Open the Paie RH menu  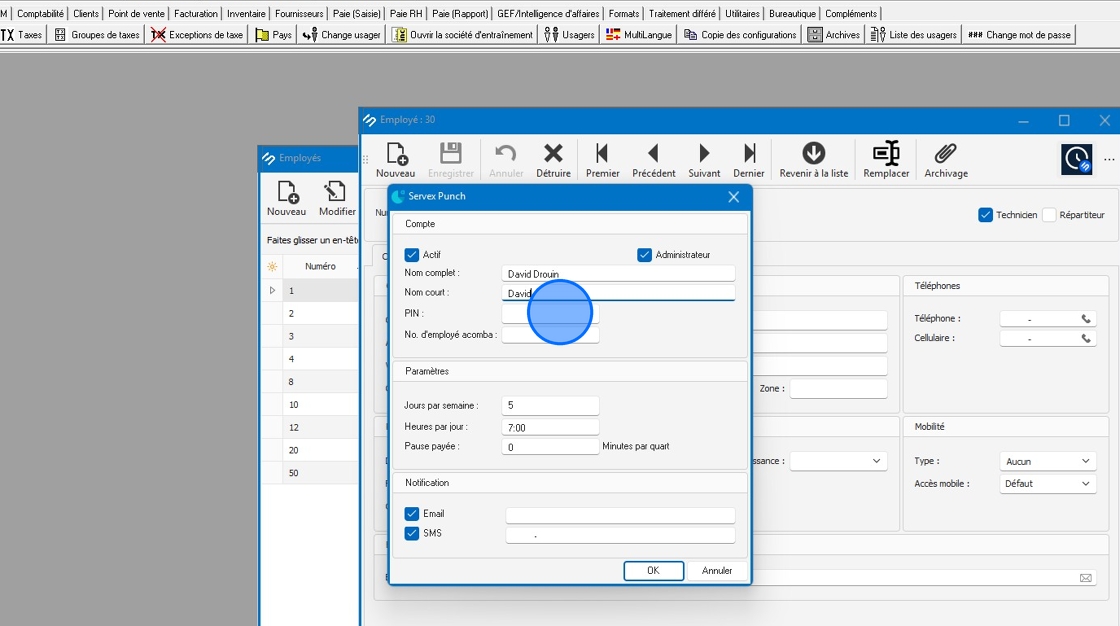(x=406, y=14)
